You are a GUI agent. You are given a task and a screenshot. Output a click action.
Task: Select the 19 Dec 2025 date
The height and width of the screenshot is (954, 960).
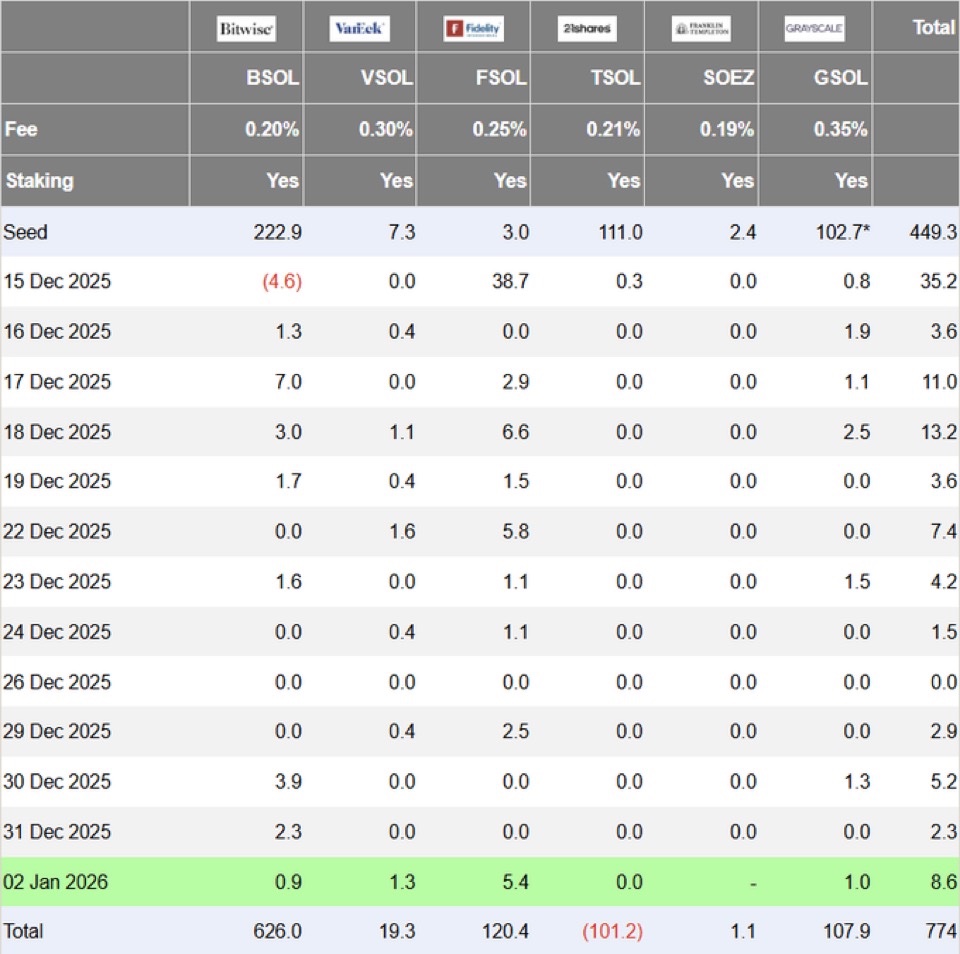coord(57,481)
